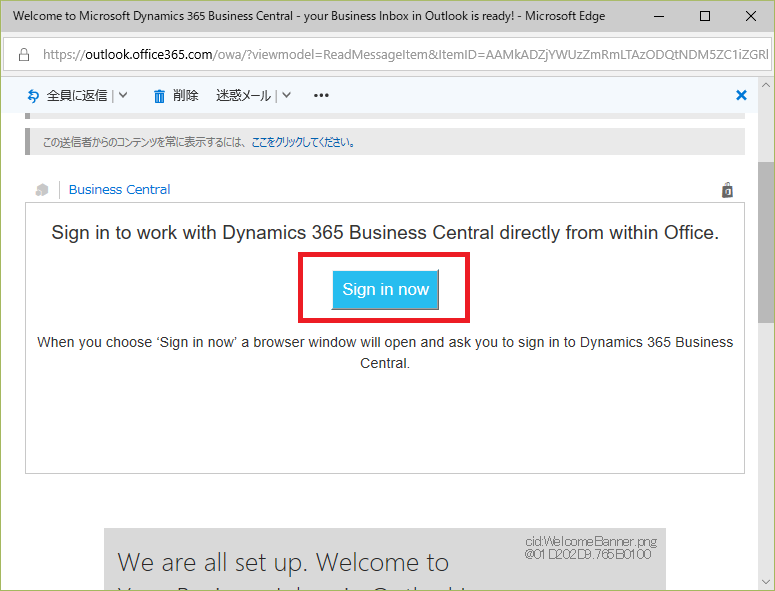Click the 削除 delete label
This screenshot has width=775, height=591.
tap(185, 95)
